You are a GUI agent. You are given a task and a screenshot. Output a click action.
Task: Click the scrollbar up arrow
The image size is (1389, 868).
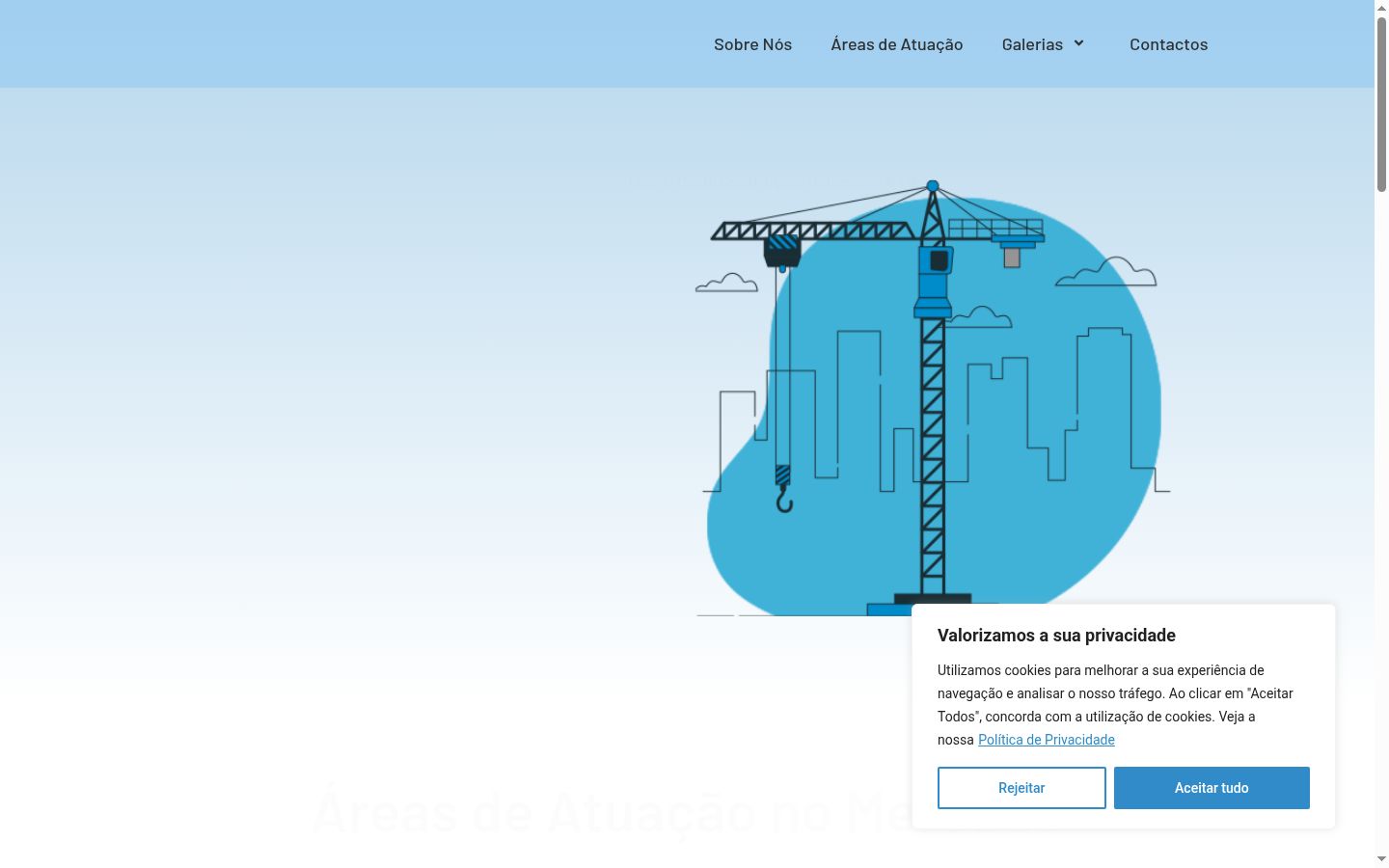click(1381, 8)
